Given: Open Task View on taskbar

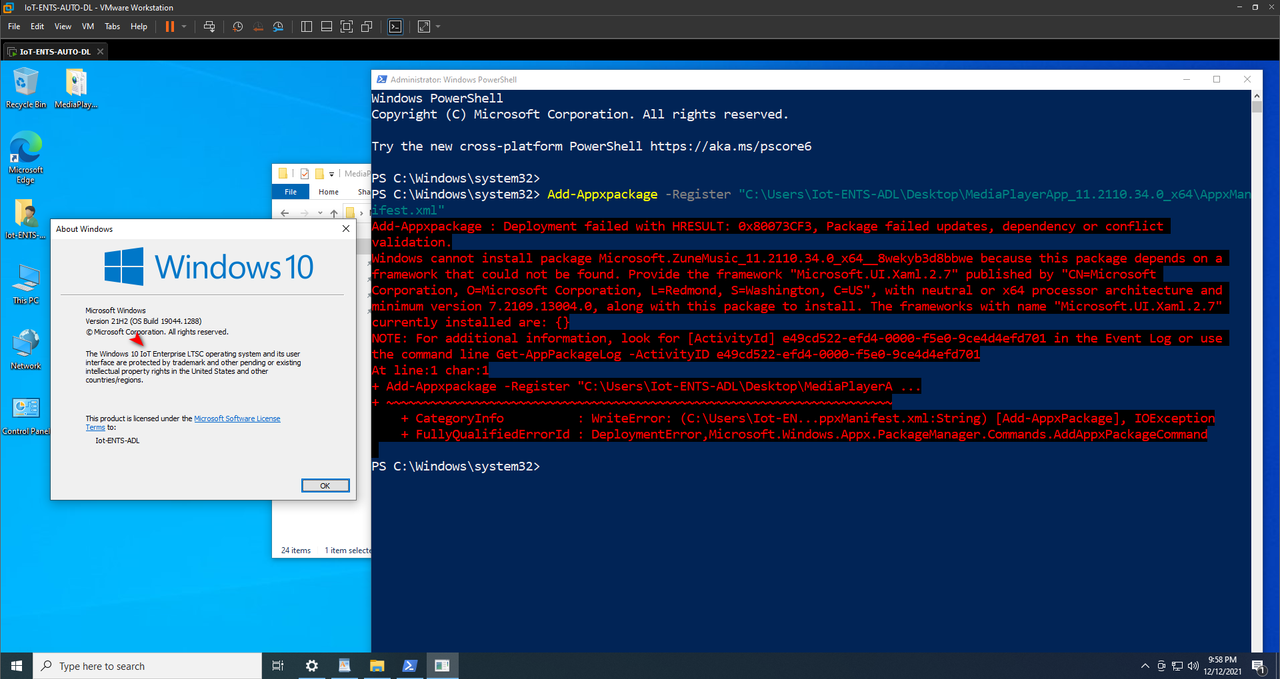Looking at the screenshot, I should point(279,665).
